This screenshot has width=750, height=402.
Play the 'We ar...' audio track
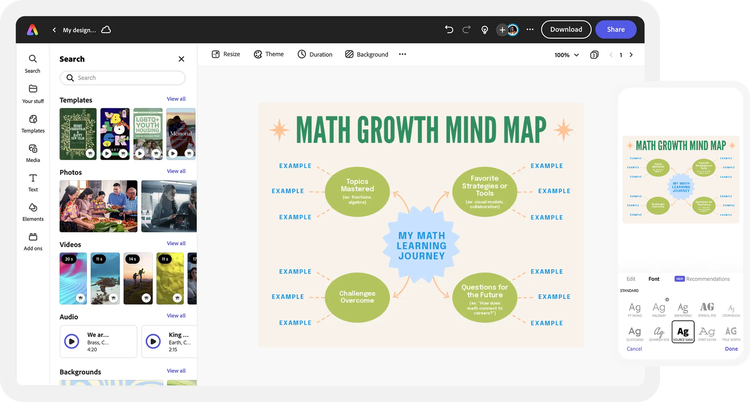pos(72,341)
